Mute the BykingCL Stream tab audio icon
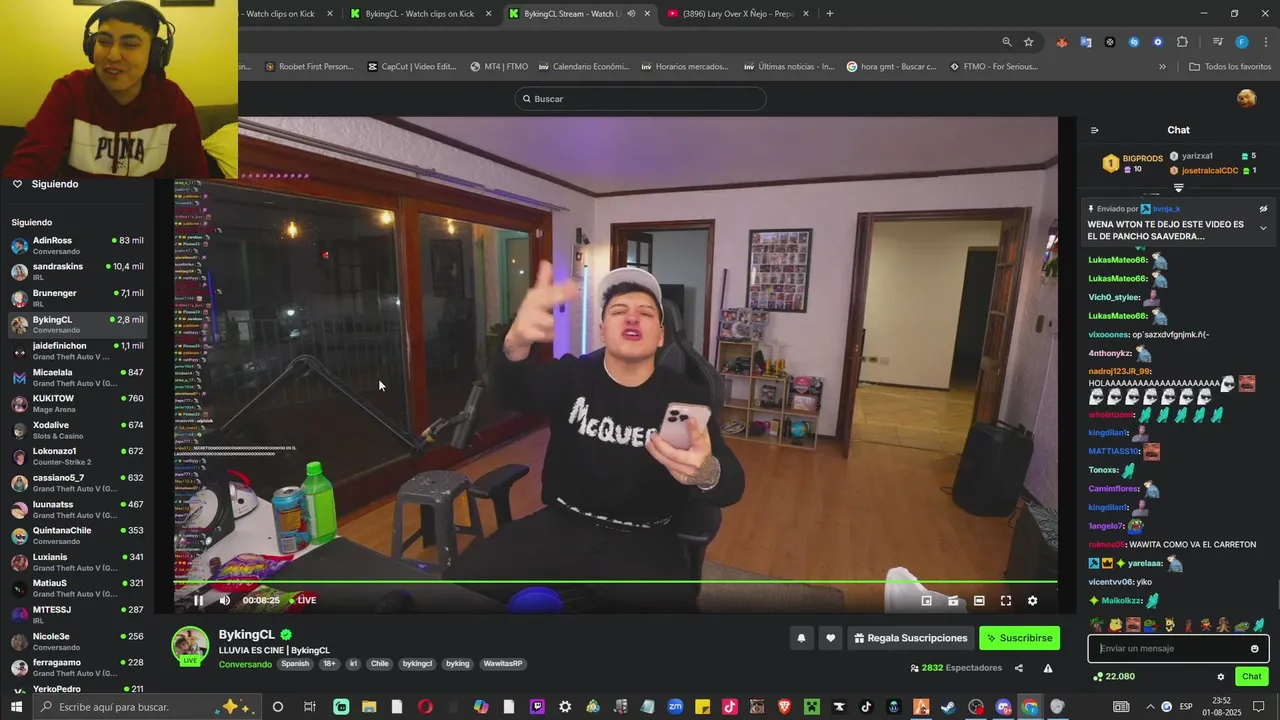Viewport: 1280px width, 720px height. pos(631,14)
